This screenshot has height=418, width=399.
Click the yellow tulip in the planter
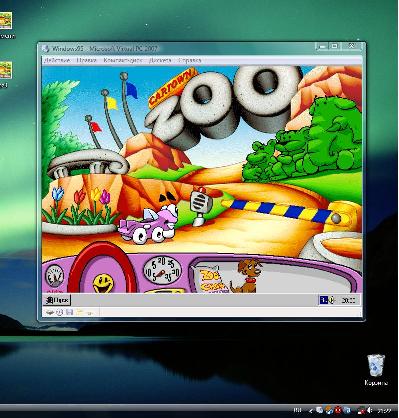point(96,194)
